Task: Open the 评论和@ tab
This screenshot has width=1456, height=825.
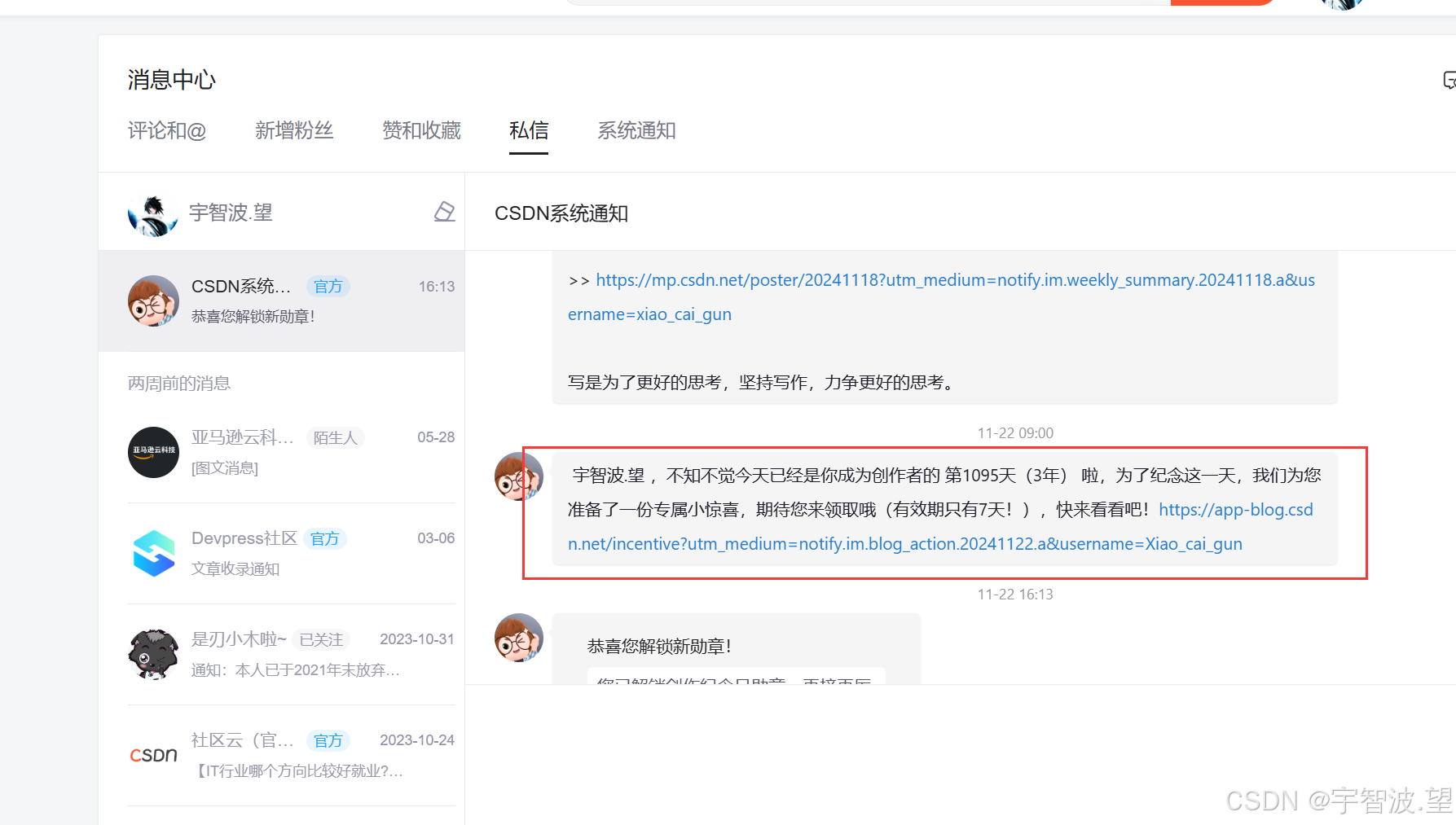Action: (167, 130)
